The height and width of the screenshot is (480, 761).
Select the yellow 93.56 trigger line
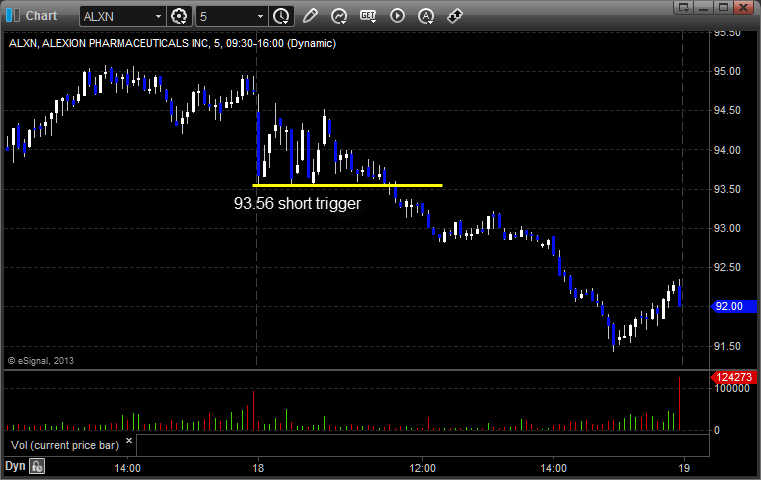(347, 185)
